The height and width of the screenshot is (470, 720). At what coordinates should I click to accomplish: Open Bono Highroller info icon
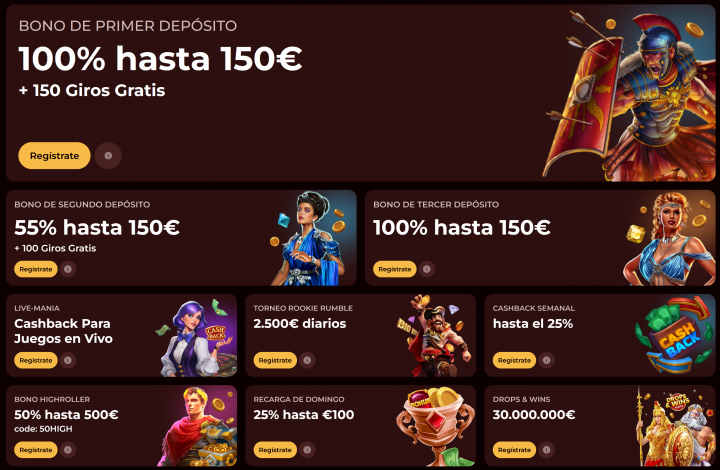tap(68, 450)
